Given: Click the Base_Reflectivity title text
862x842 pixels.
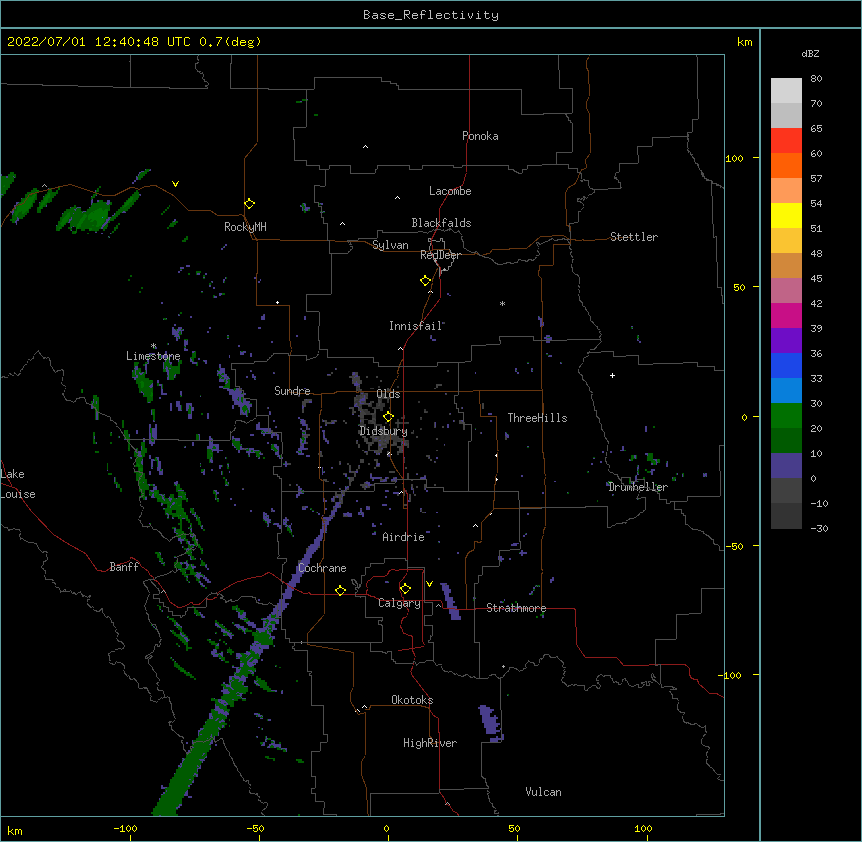Looking at the screenshot, I should tap(431, 15).
